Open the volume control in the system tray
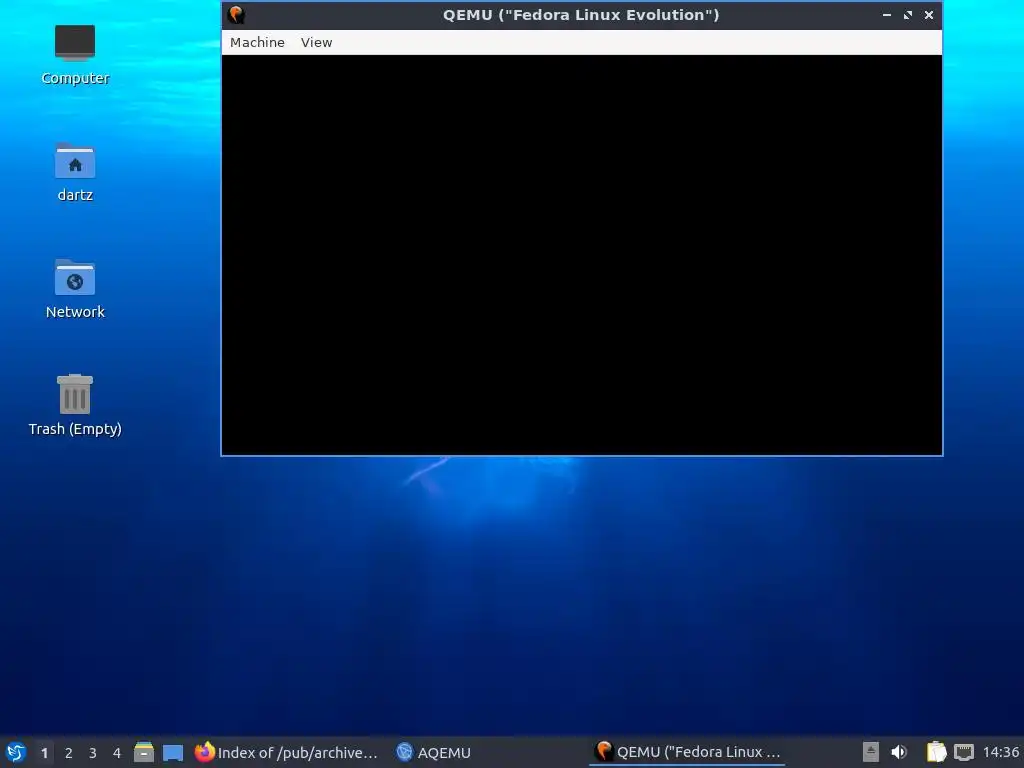Screen dimensions: 1024x768 pos(899,752)
